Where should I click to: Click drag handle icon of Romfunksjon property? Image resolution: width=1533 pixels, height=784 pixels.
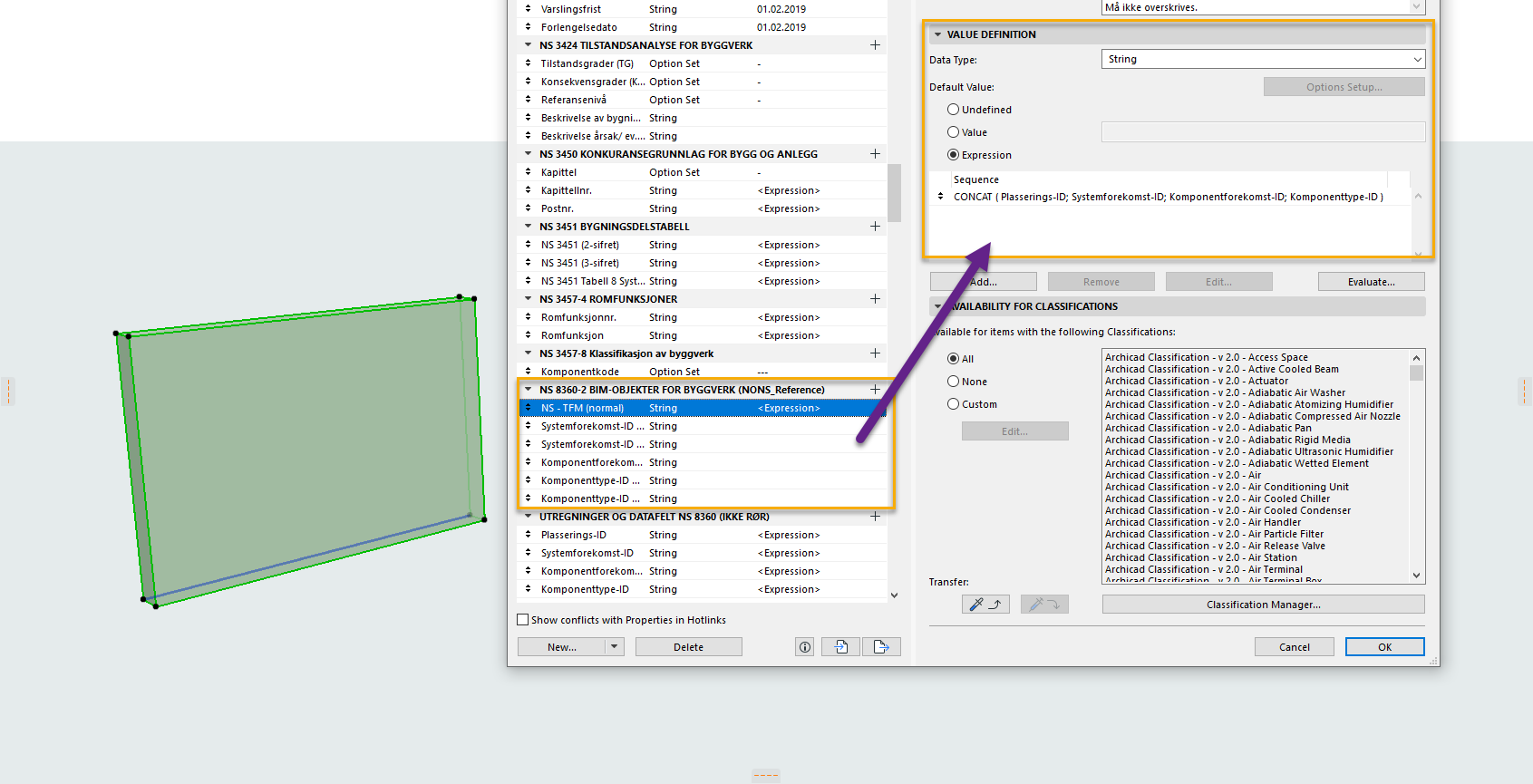pos(529,335)
